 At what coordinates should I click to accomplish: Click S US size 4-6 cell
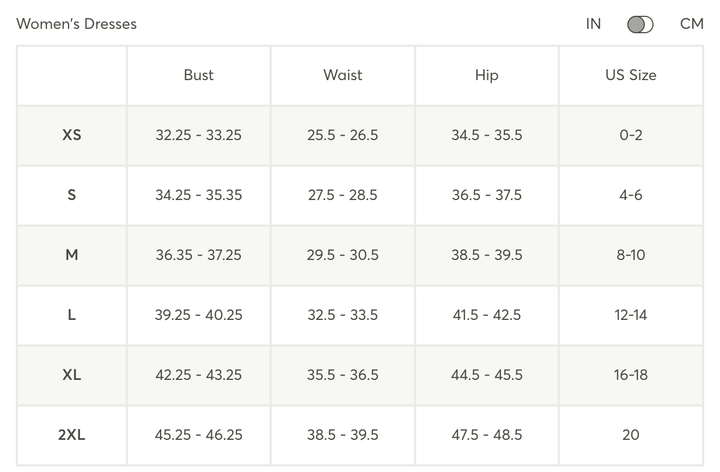[631, 195]
